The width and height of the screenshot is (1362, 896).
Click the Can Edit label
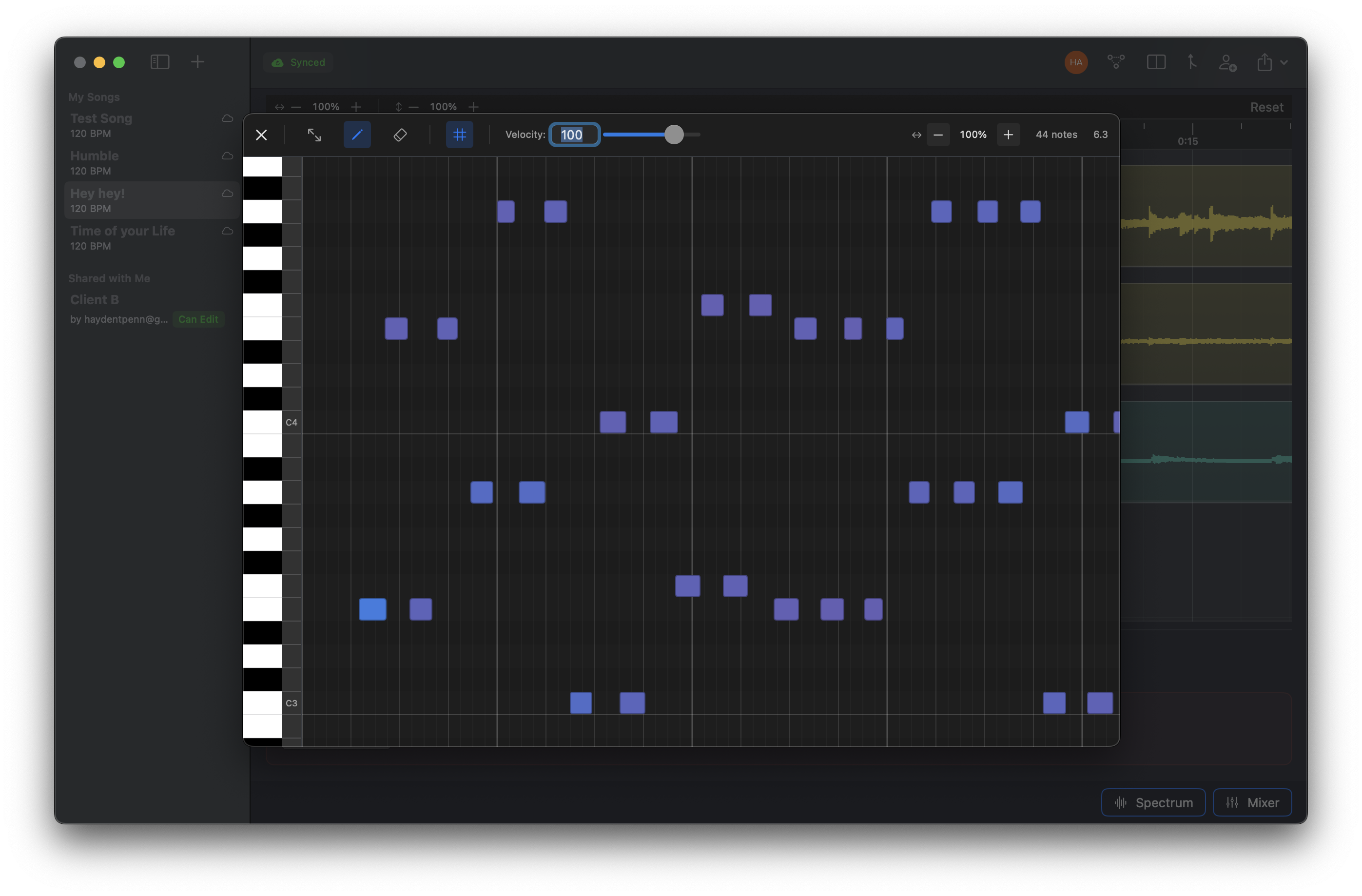pos(198,319)
